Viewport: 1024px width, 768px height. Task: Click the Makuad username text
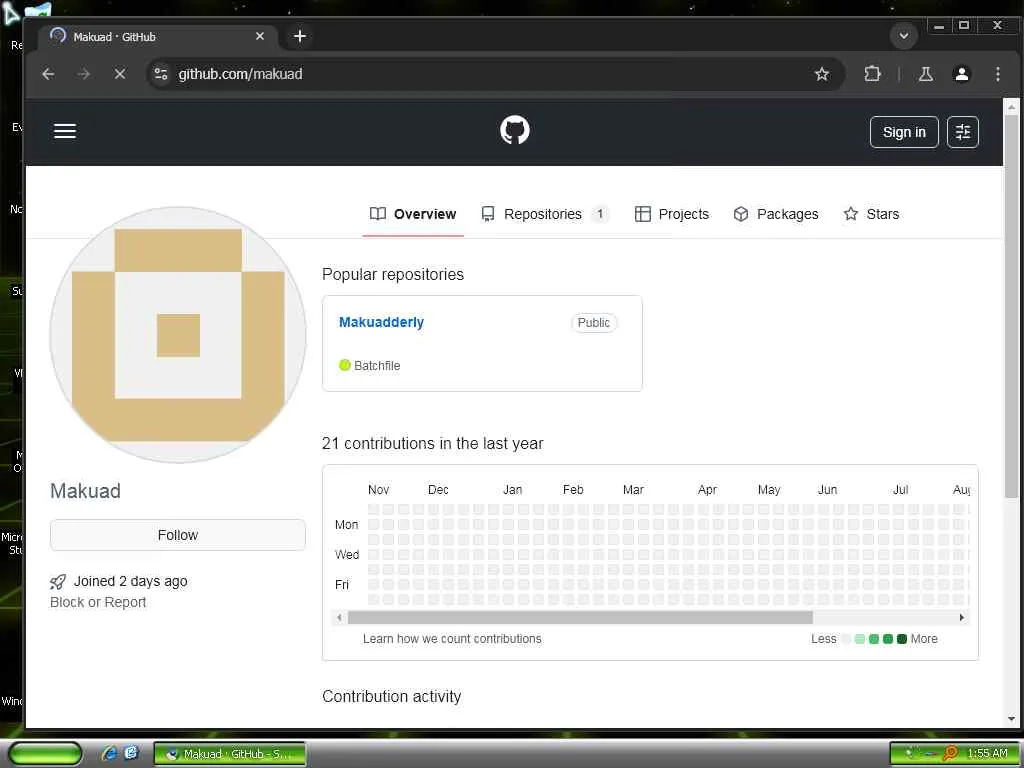(x=85, y=490)
